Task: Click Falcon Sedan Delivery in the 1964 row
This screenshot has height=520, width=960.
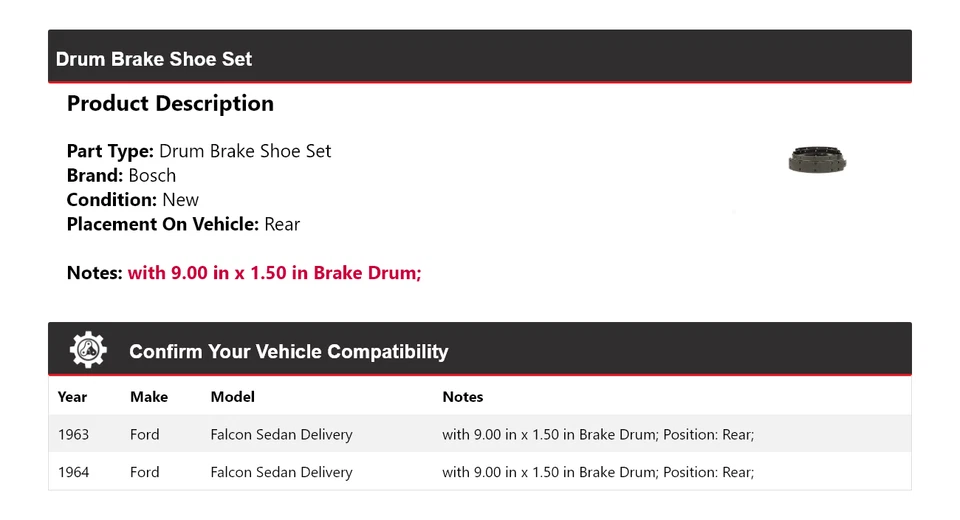Action: (x=281, y=472)
